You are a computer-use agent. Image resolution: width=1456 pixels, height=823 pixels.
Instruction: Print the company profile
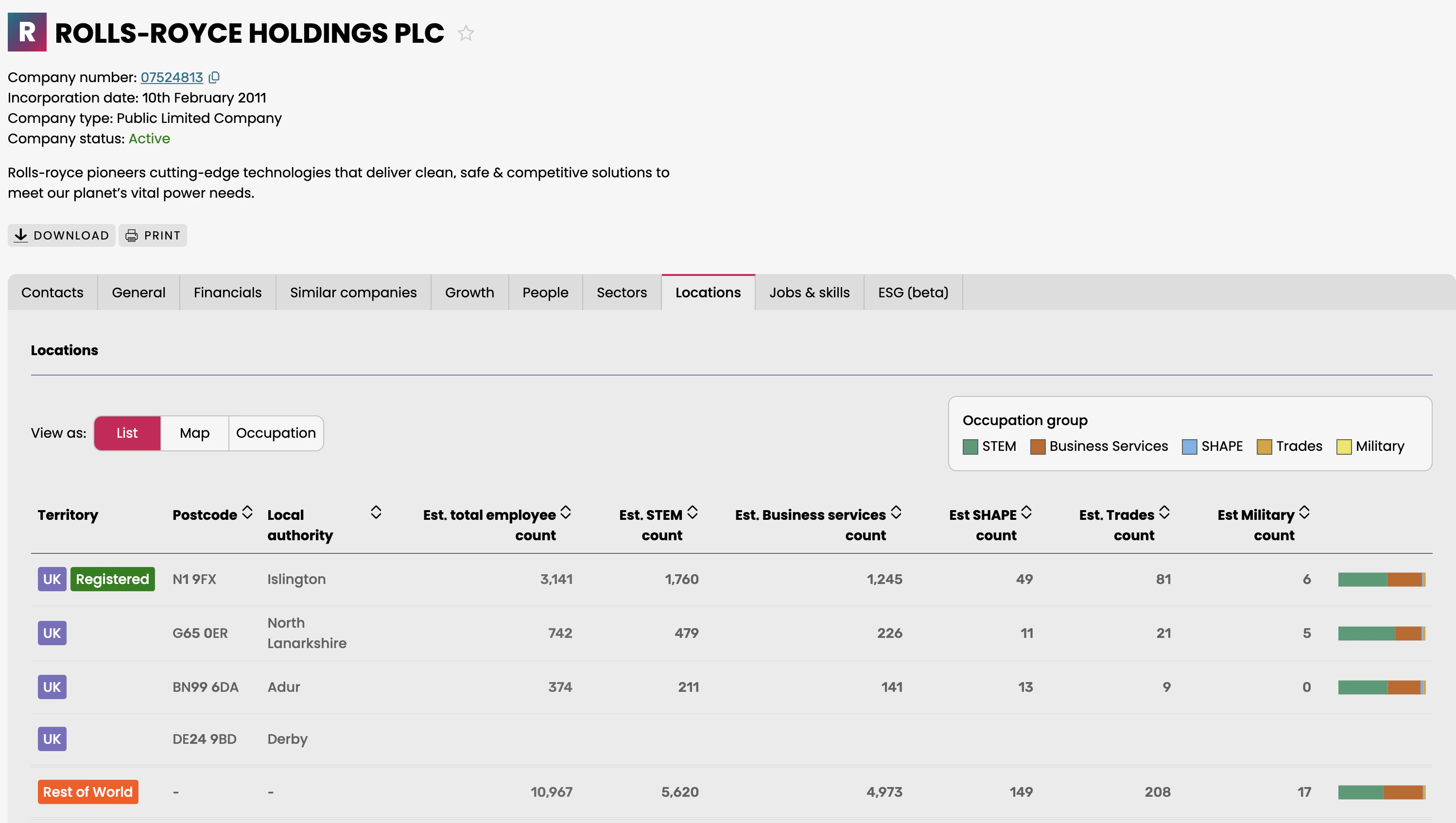tap(153, 235)
